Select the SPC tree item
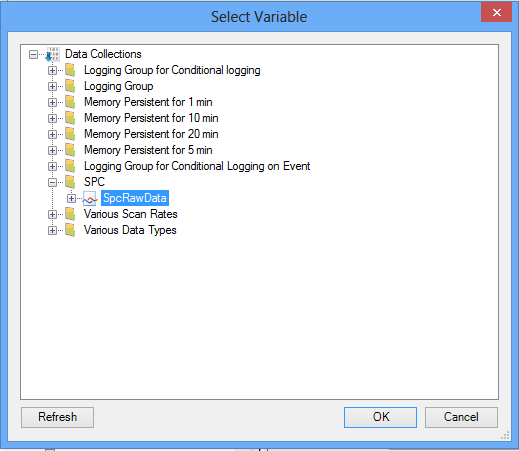Screen dimensions: 519x451 [94, 182]
